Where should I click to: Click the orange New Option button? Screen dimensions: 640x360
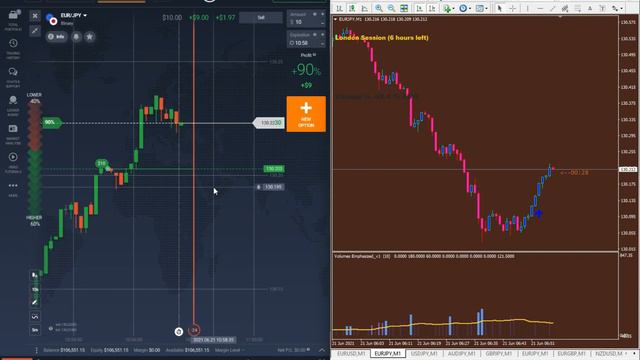tap(306, 114)
